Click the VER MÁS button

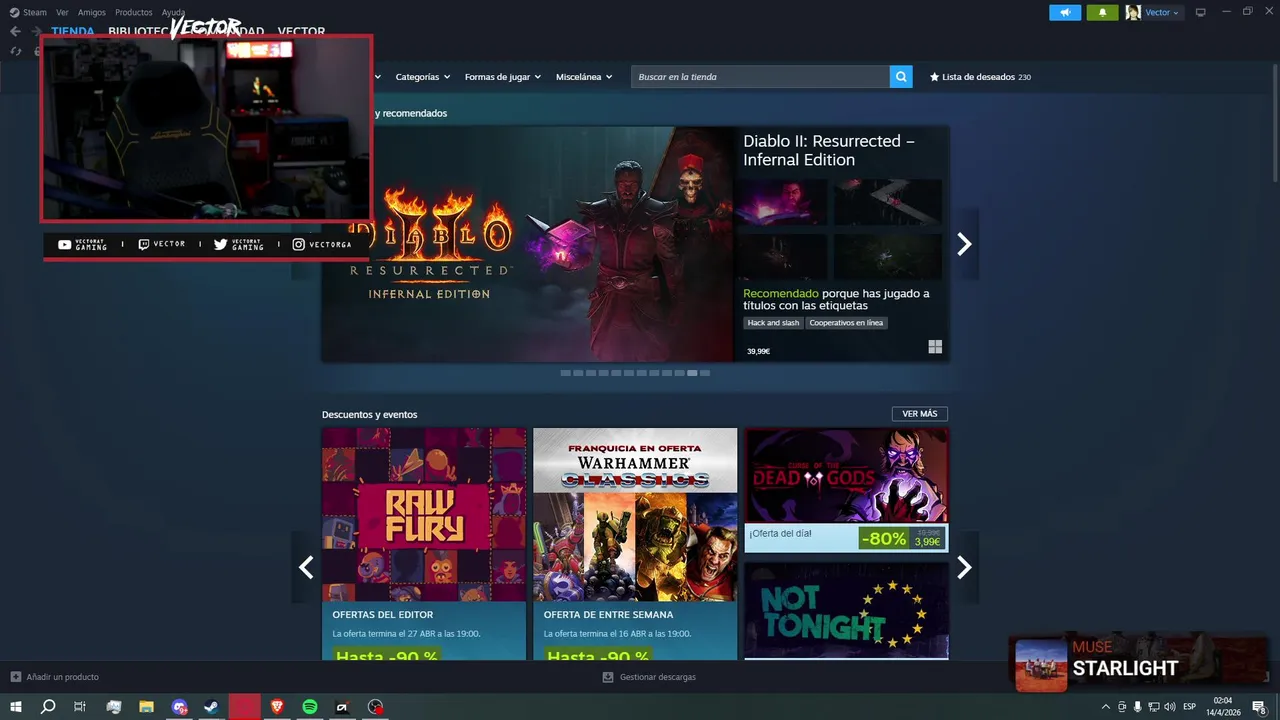(x=920, y=414)
